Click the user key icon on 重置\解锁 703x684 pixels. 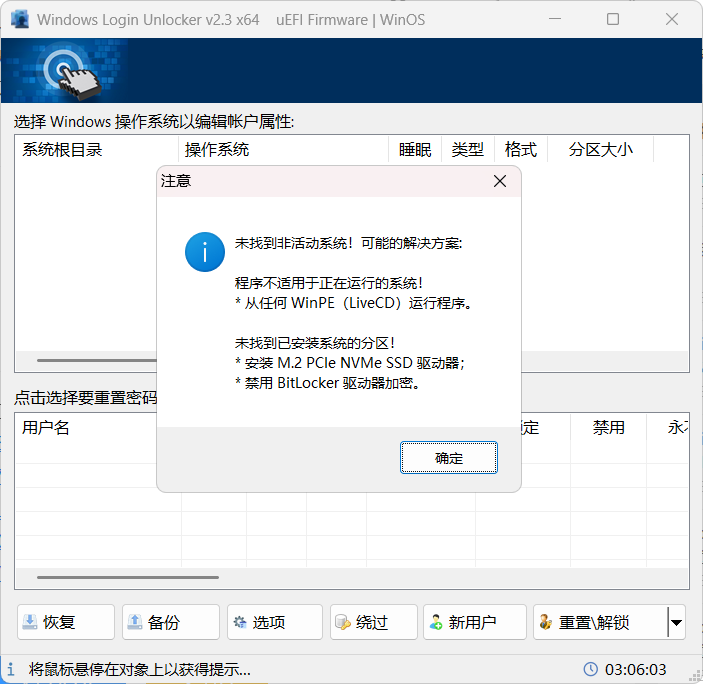[546, 622]
